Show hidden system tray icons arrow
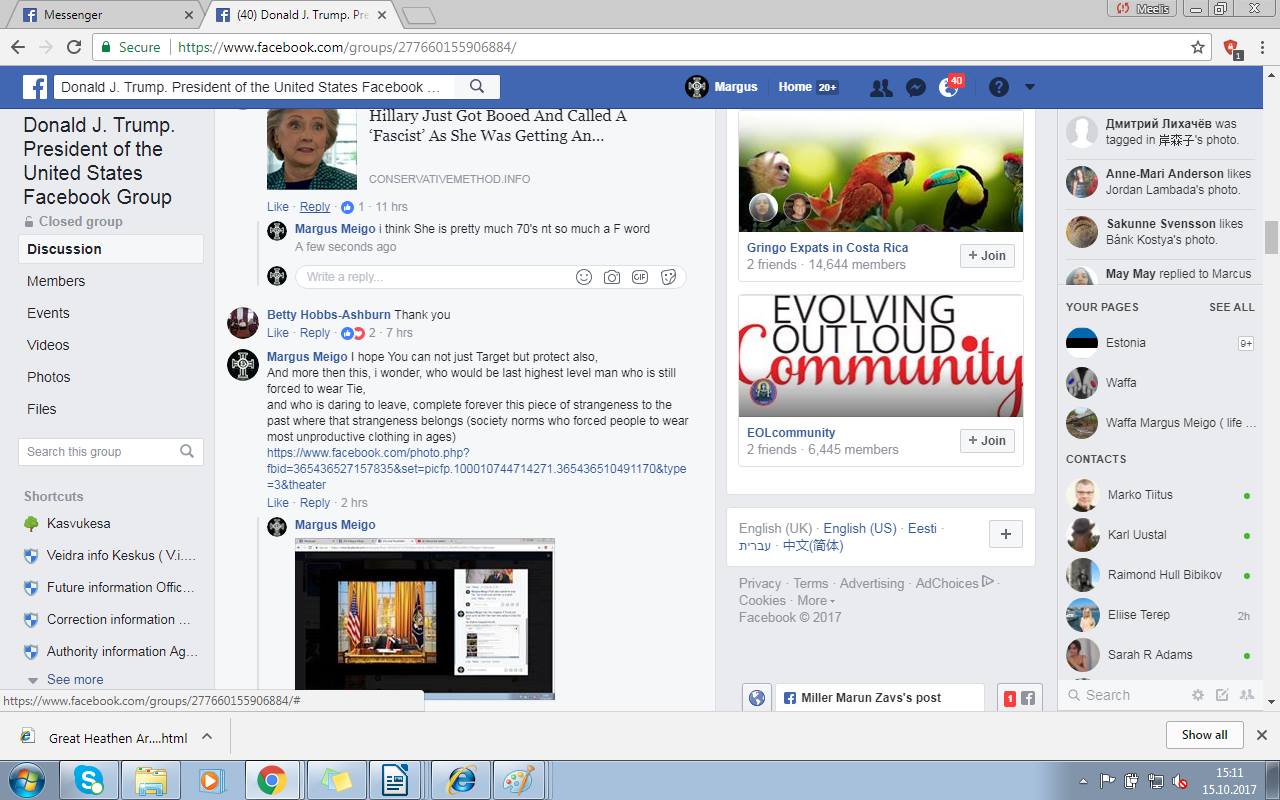1280x800 pixels. tap(1084, 781)
